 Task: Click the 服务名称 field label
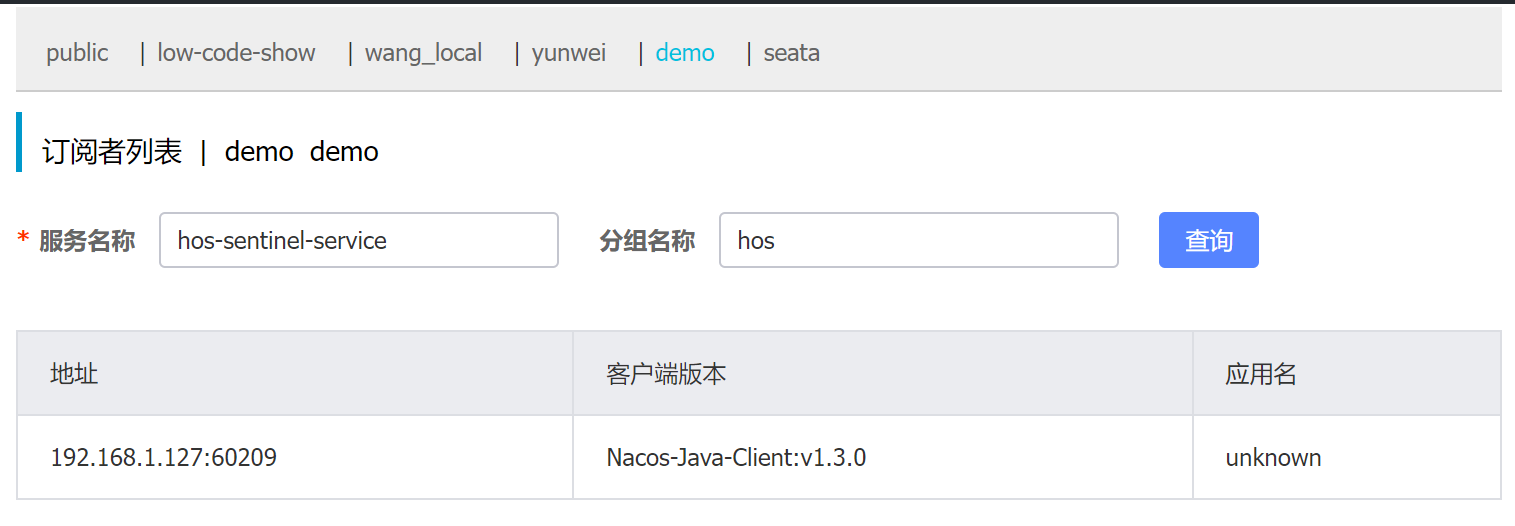[87, 241]
